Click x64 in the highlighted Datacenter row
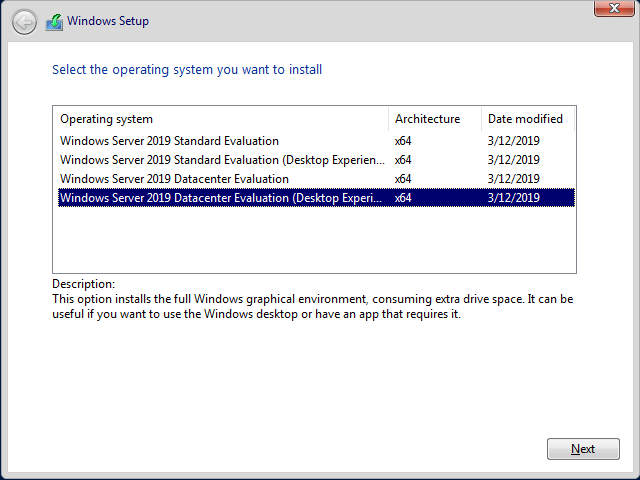This screenshot has width=640, height=480. 403,198
